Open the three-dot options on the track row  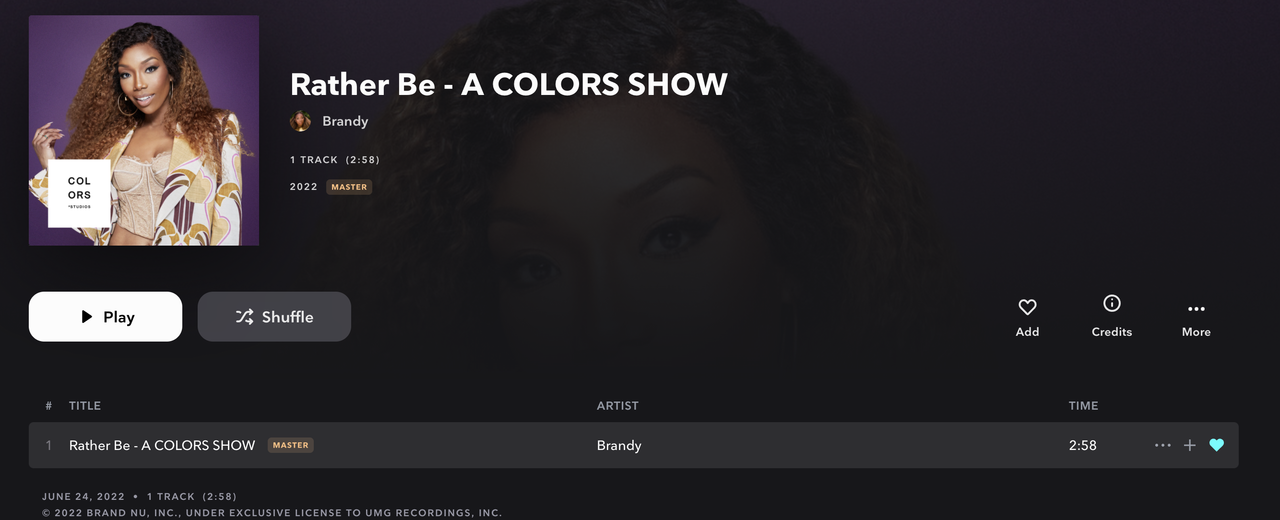coord(1162,445)
